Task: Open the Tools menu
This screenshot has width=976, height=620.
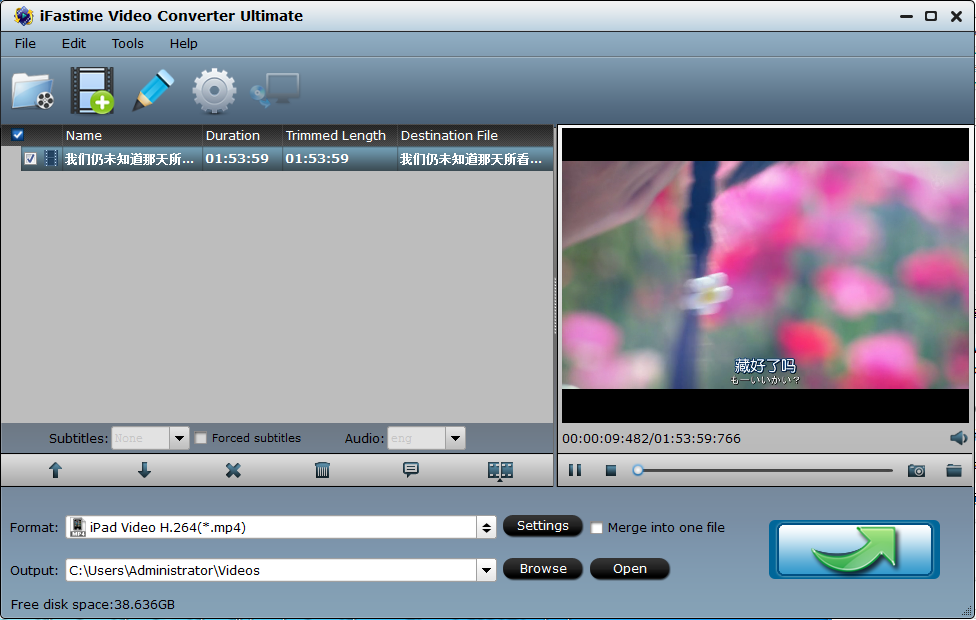Action: point(127,43)
